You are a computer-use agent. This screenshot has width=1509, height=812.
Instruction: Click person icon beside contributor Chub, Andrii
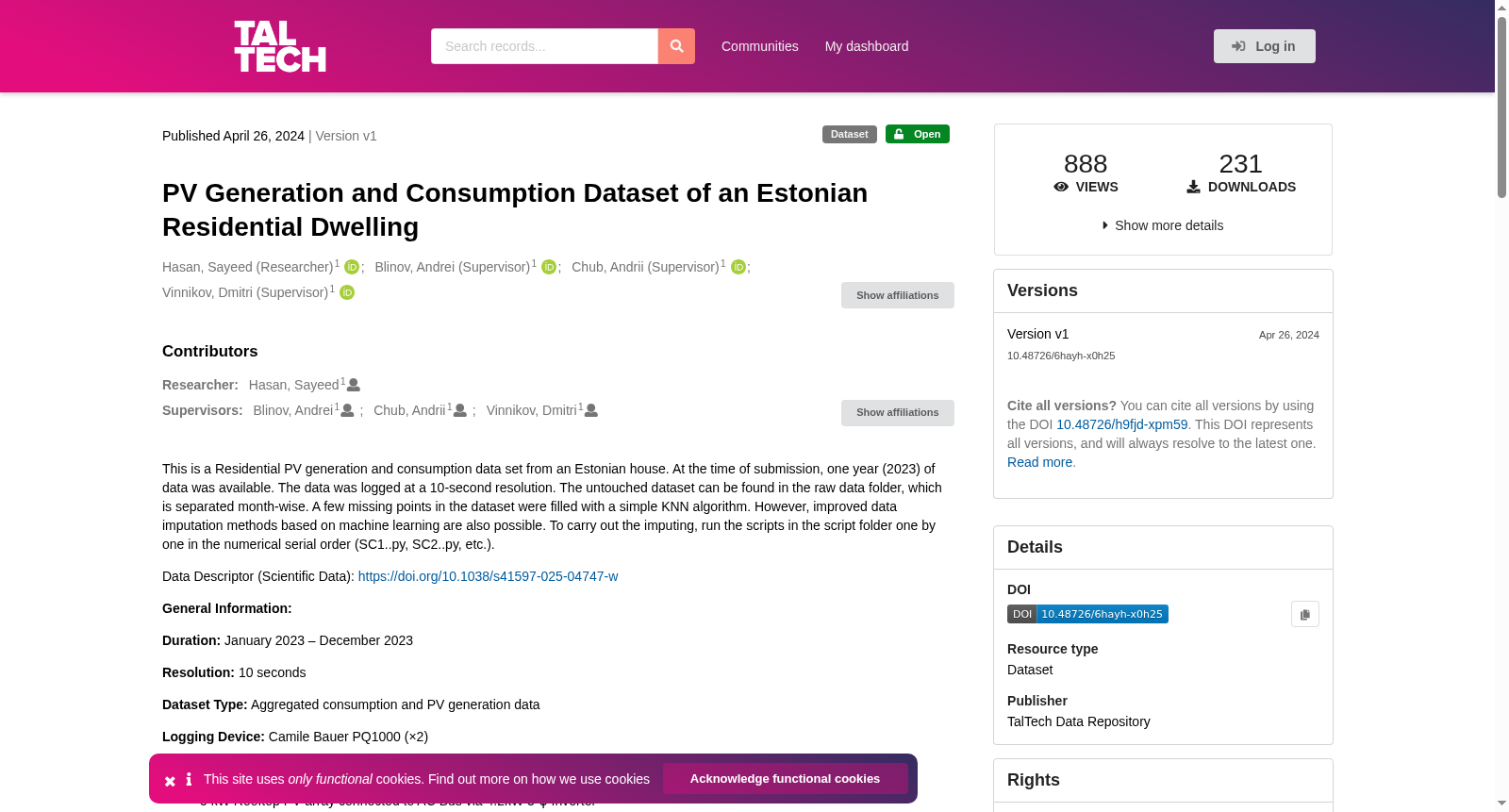point(460,410)
